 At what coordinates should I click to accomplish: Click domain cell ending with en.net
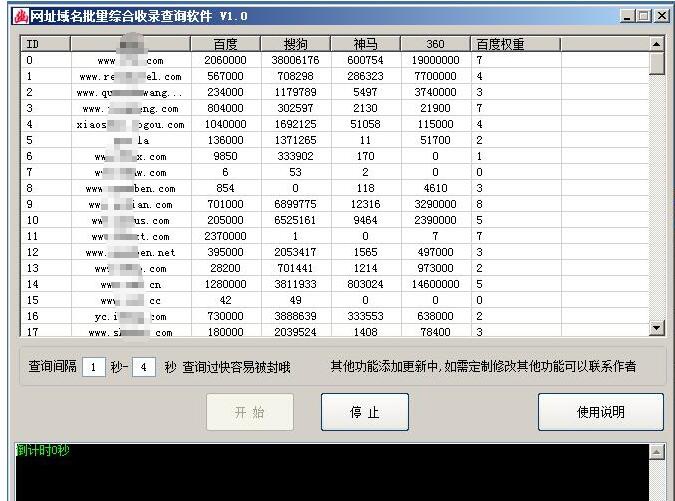click(130, 253)
